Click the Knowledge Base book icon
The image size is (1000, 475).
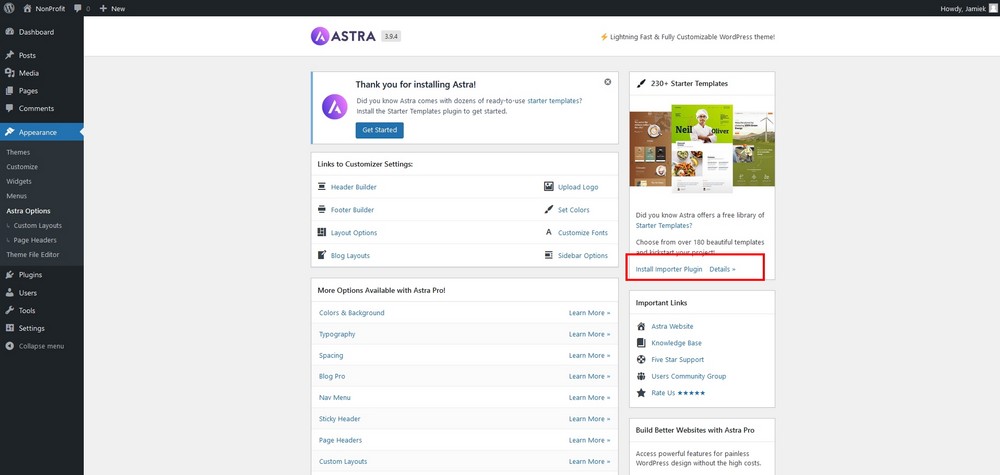641,343
